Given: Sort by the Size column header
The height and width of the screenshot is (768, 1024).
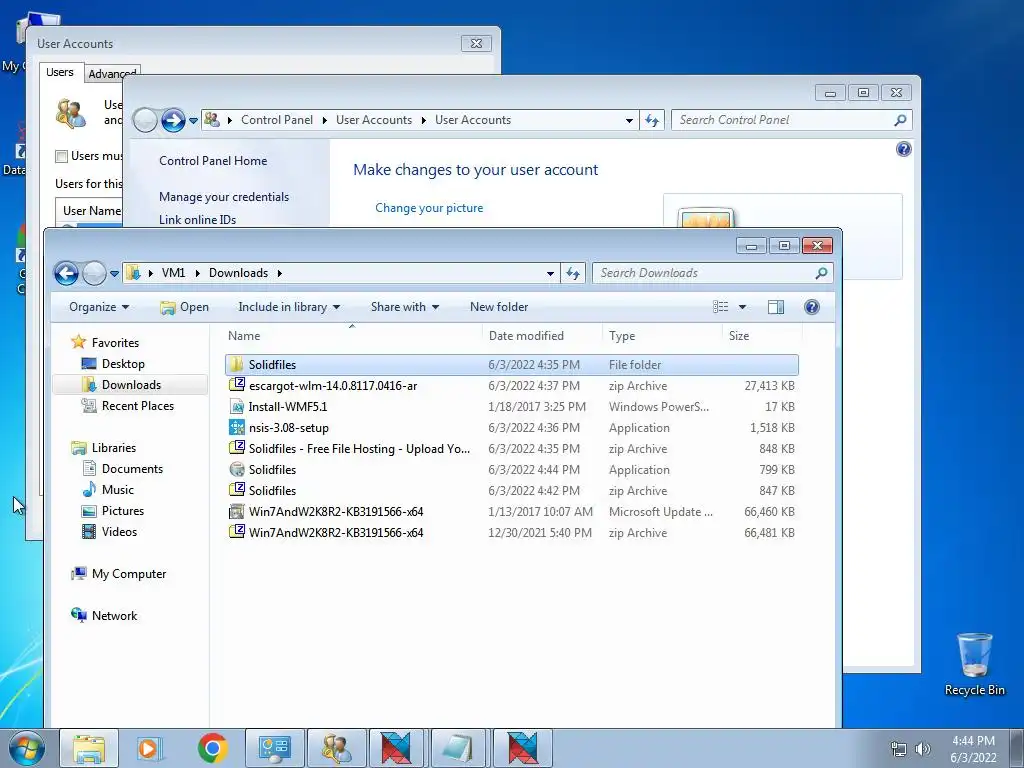Looking at the screenshot, I should [762, 336].
